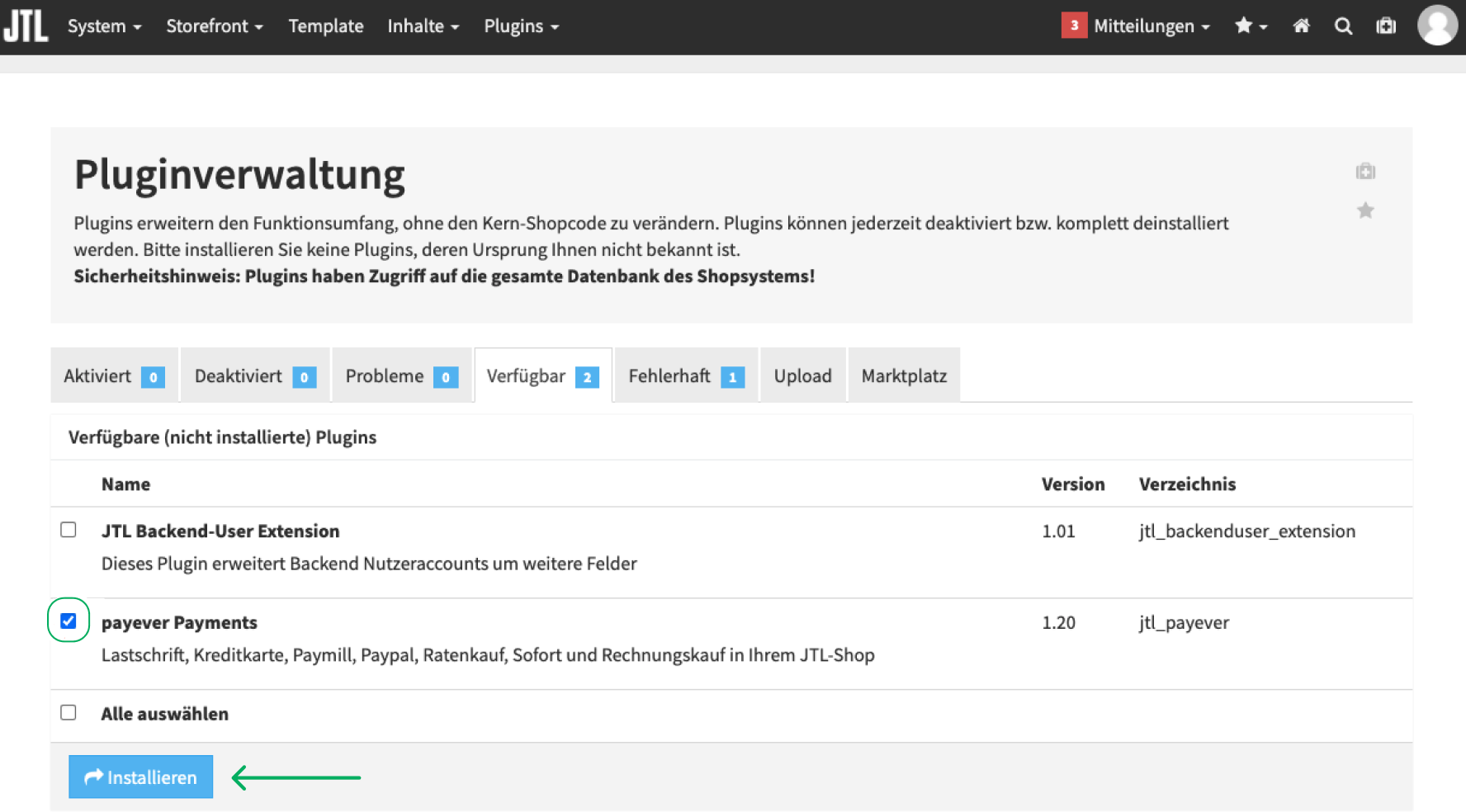Screen dimensions: 1466x812
Task: Select the Verfügbar tab
Action: click(543, 375)
